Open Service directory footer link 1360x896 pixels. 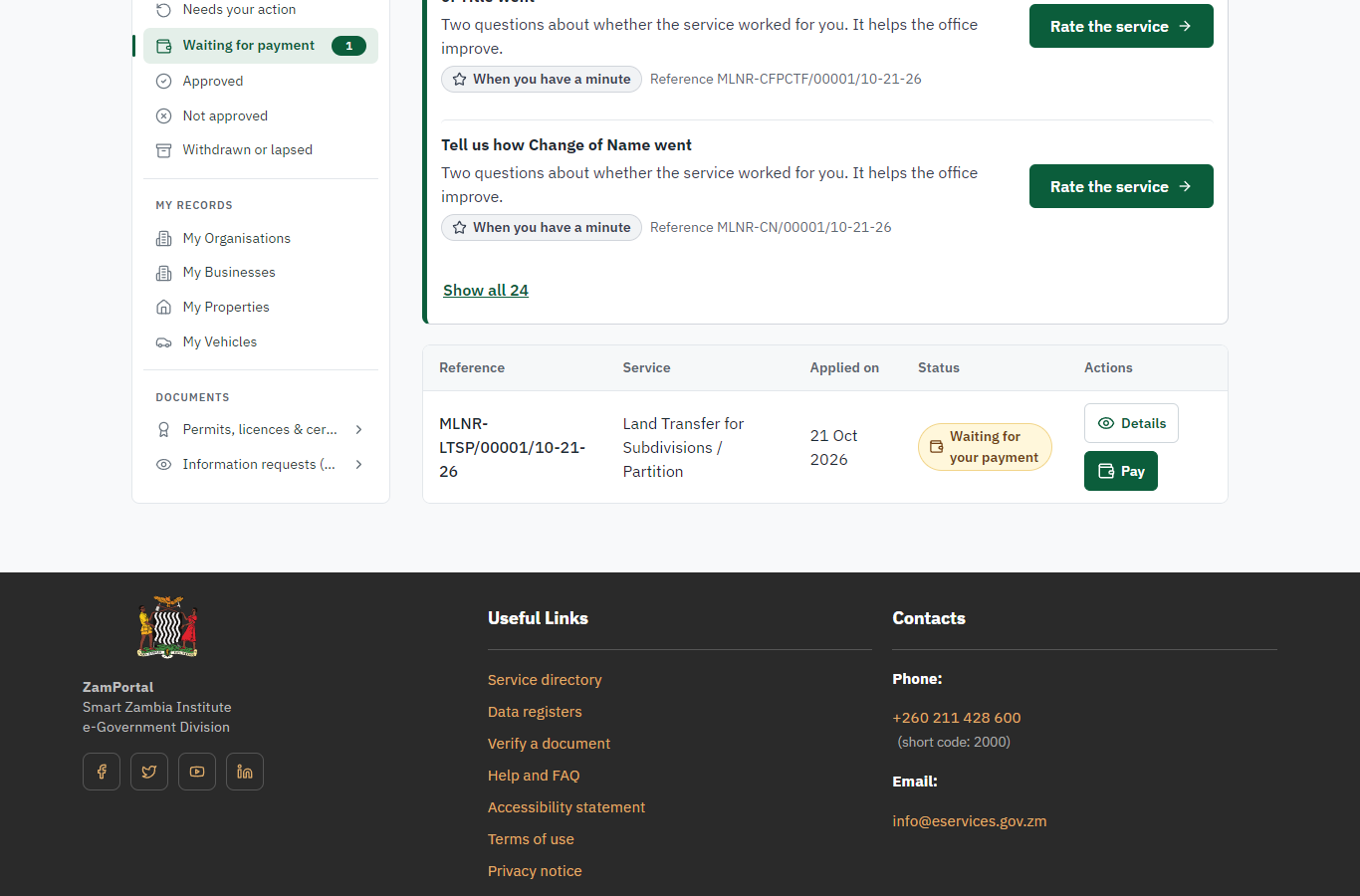[x=545, y=680]
